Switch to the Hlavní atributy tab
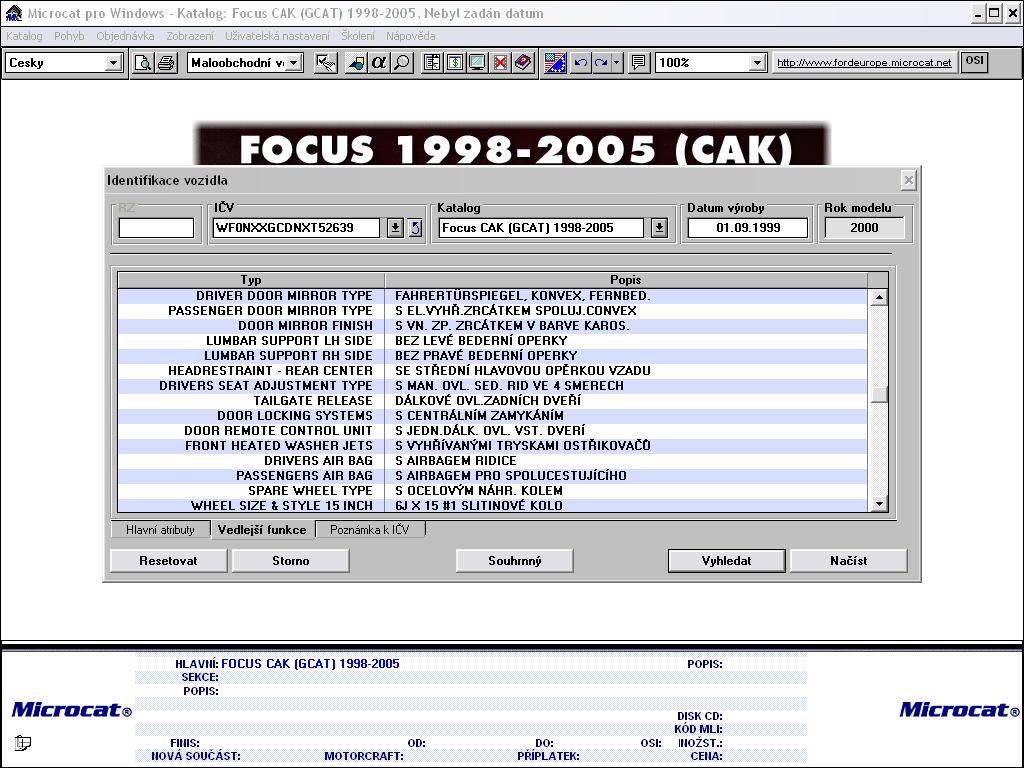The height and width of the screenshot is (768, 1024). point(160,530)
